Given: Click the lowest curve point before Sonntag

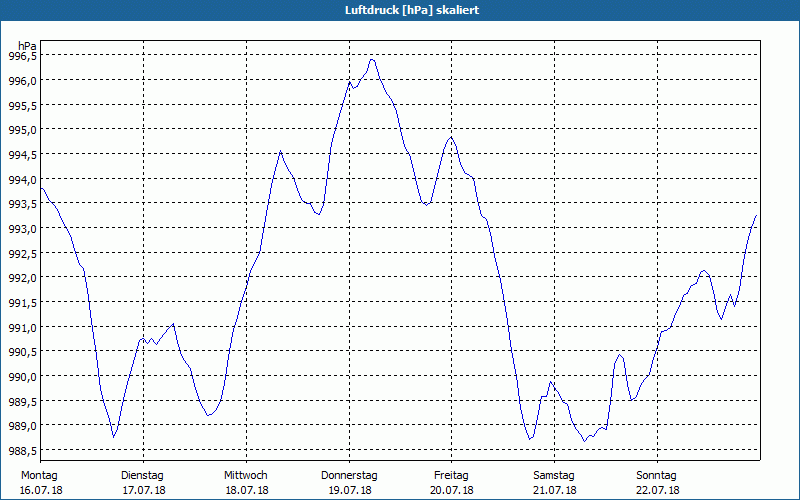Looking at the screenshot, I should tap(585, 441).
